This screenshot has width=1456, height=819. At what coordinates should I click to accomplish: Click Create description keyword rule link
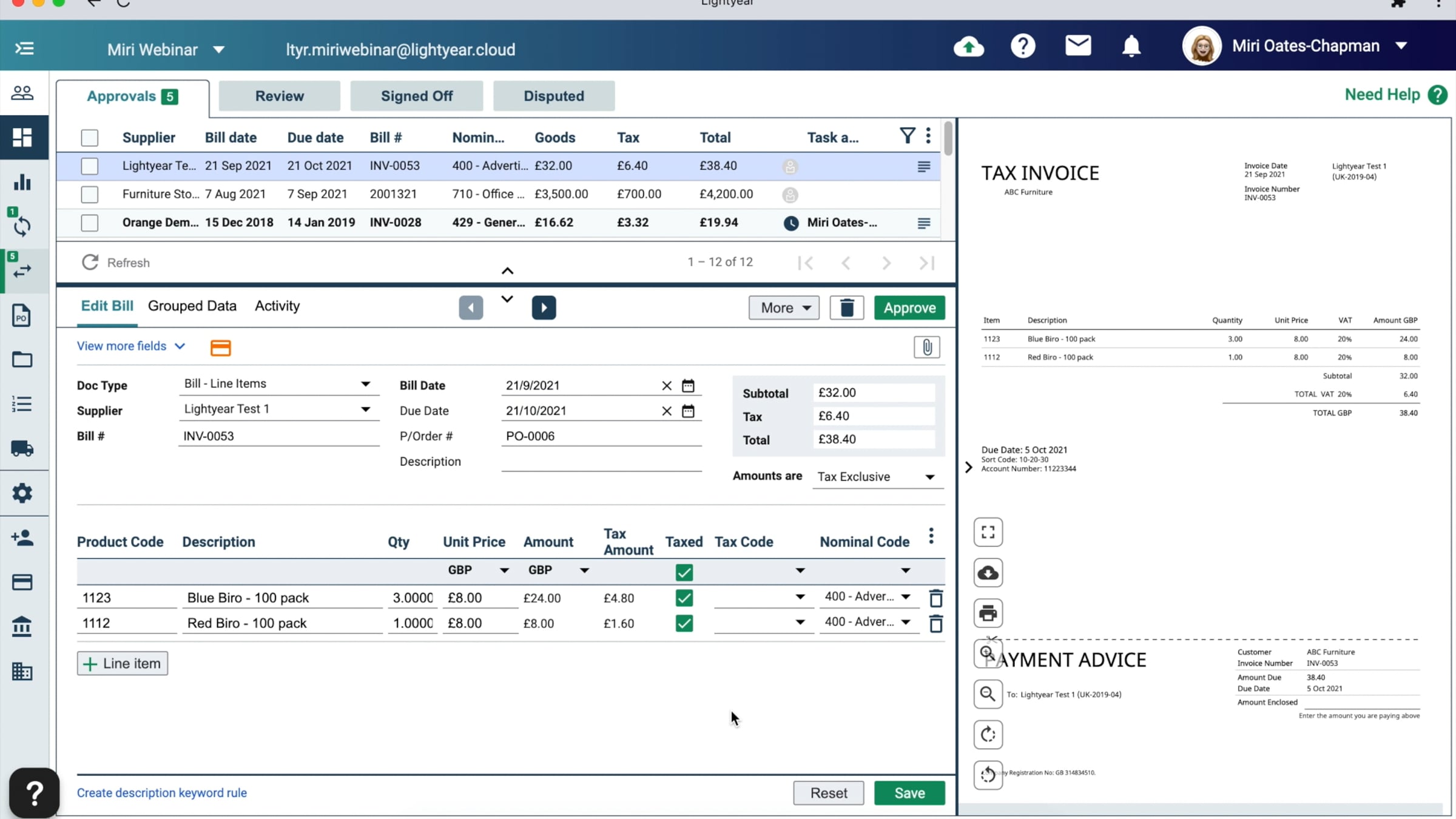click(x=161, y=793)
